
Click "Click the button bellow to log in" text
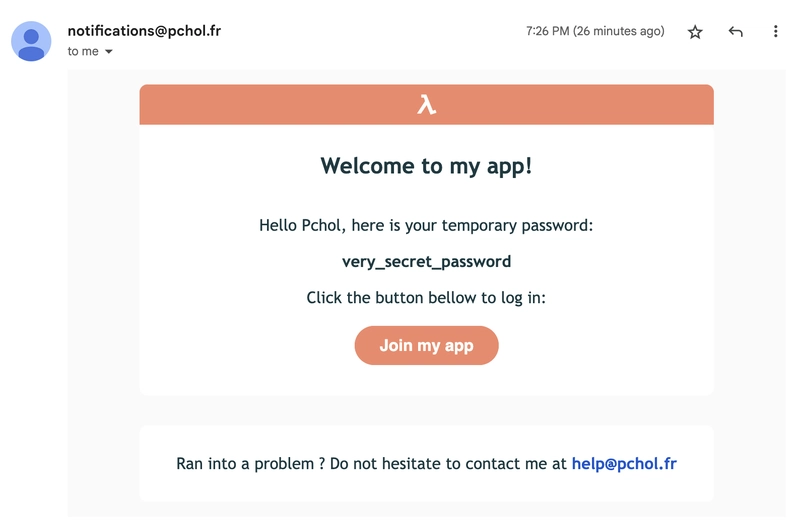[x=427, y=297]
